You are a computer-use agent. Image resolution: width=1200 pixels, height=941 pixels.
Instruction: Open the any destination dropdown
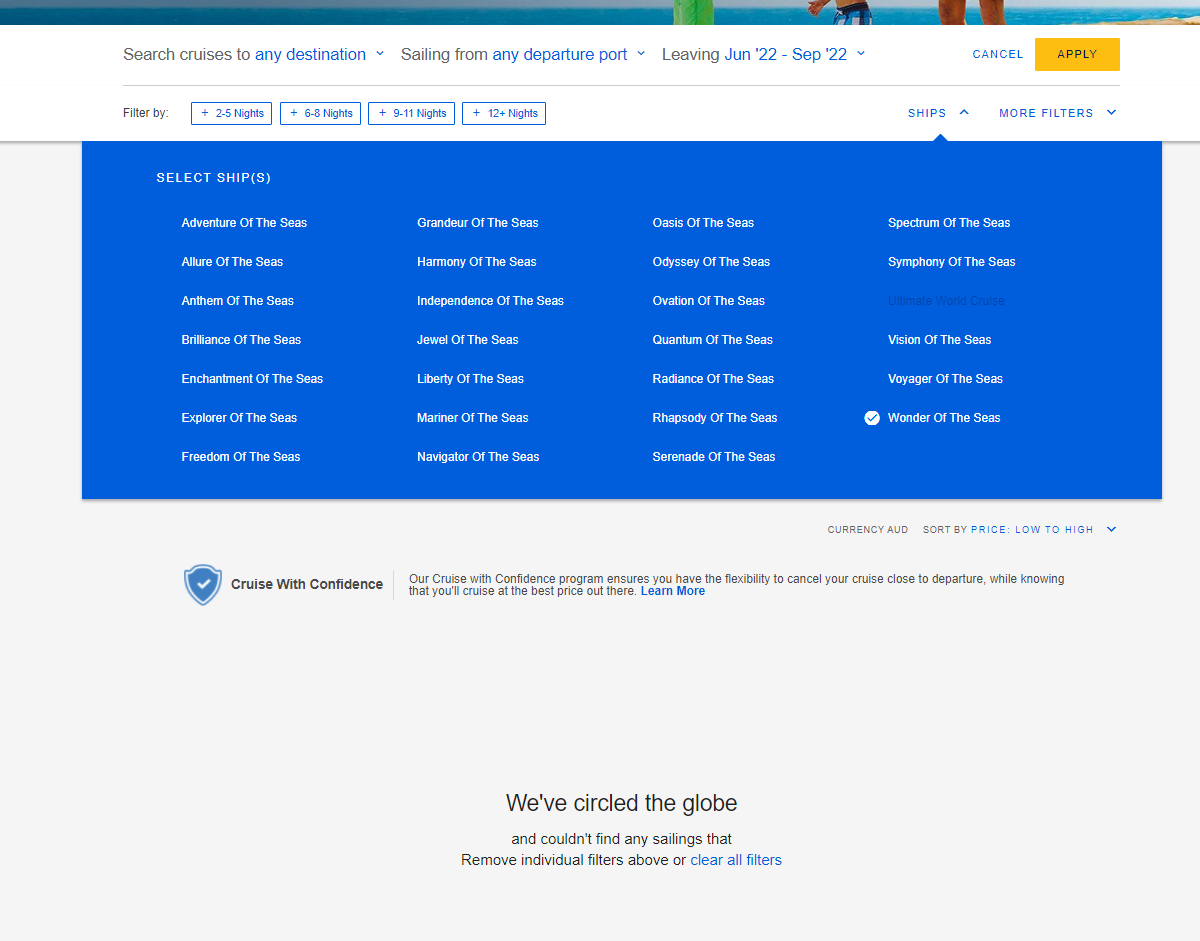319,55
